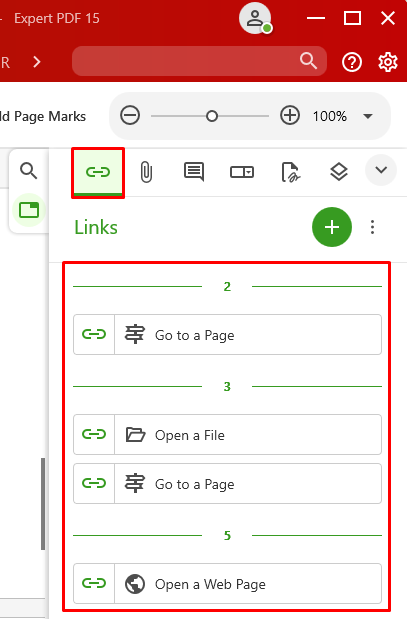Screen dimensions: 407x619
Task: Open the Links panel tab
Action: coord(98,173)
